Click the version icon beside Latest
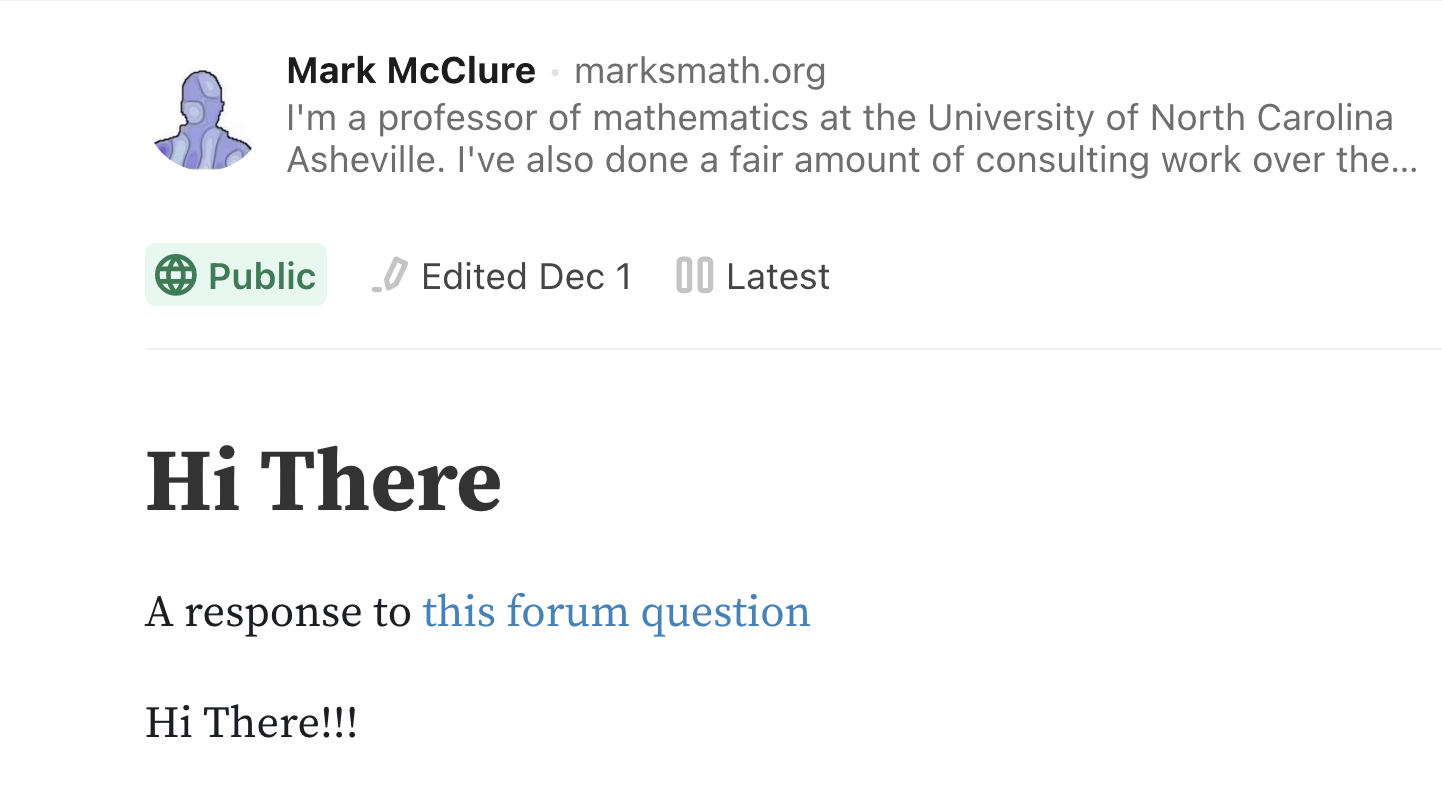The height and width of the screenshot is (806, 1442). (694, 275)
